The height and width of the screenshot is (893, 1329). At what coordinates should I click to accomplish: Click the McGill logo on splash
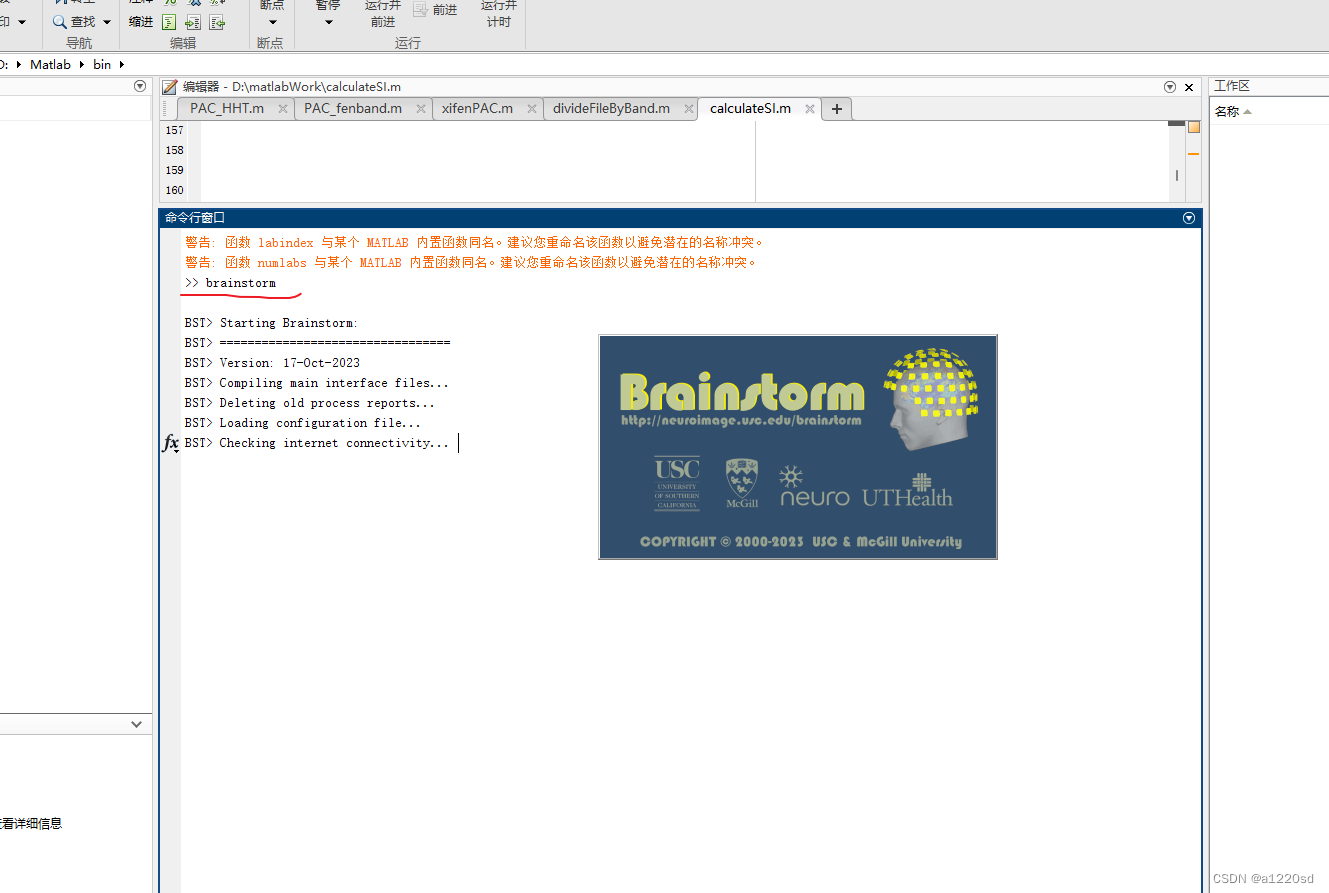tap(742, 484)
